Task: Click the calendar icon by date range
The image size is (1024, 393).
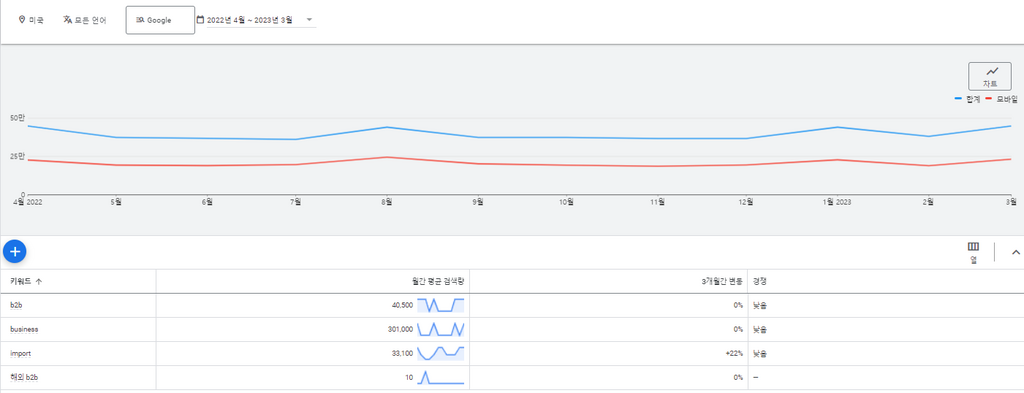Action: [200, 20]
